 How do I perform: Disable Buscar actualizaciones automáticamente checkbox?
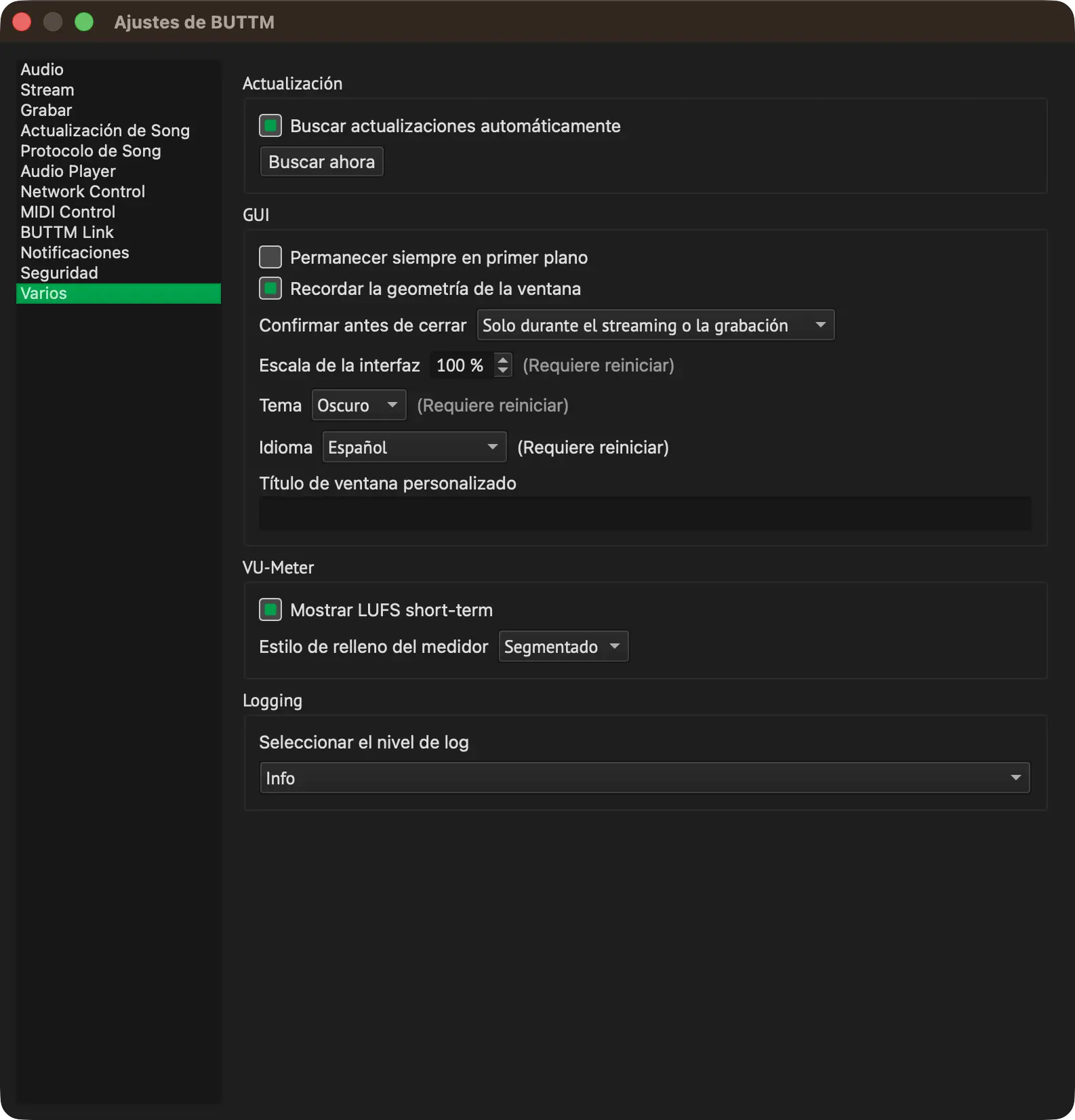pyautogui.click(x=270, y=126)
